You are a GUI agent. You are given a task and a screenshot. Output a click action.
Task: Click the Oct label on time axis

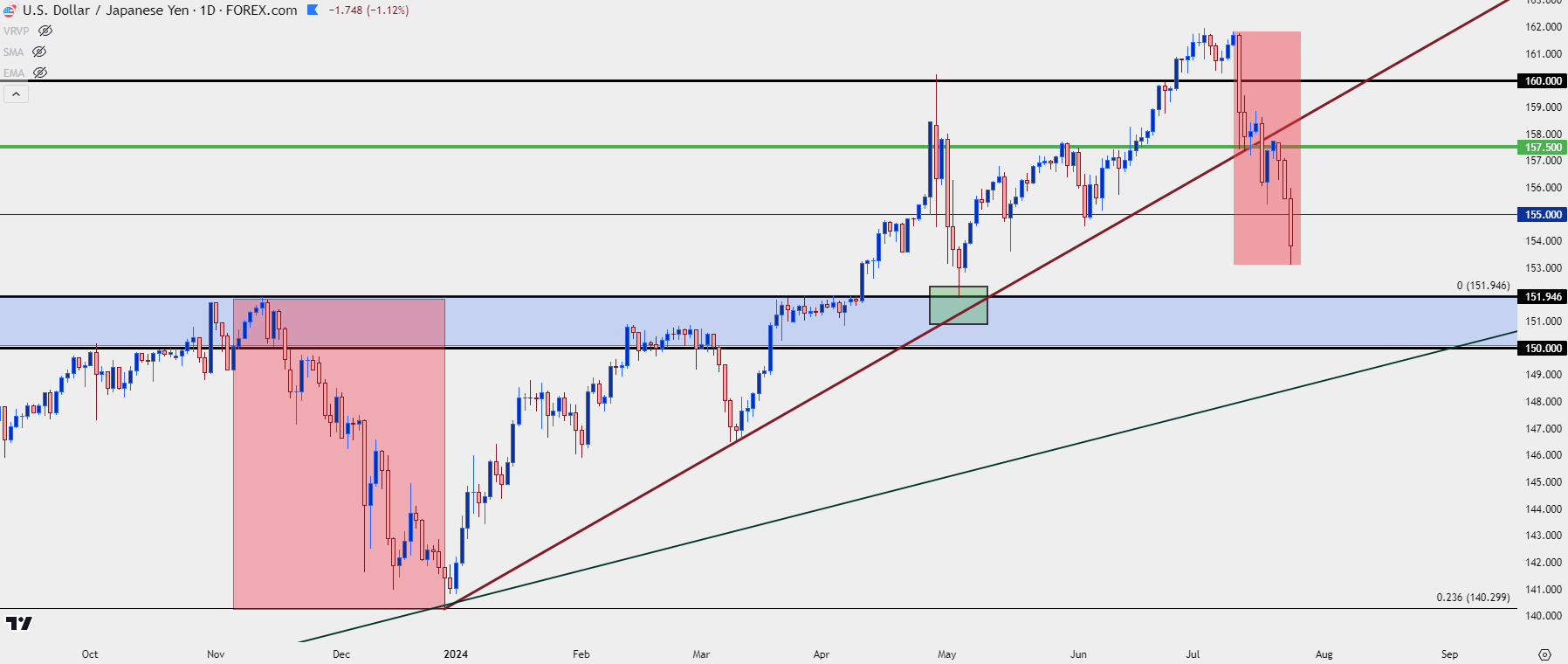(90, 654)
